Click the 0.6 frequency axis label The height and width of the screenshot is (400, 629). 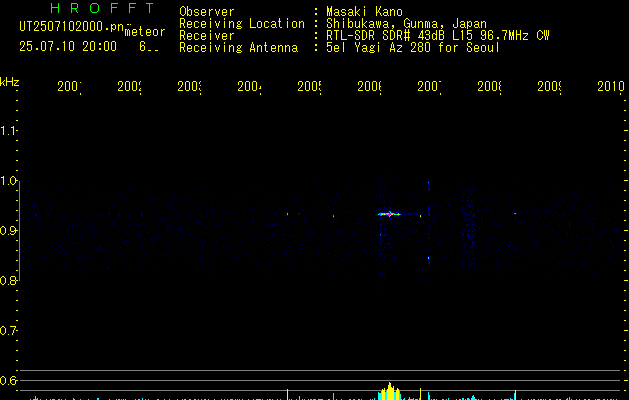click(x=8, y=380)
